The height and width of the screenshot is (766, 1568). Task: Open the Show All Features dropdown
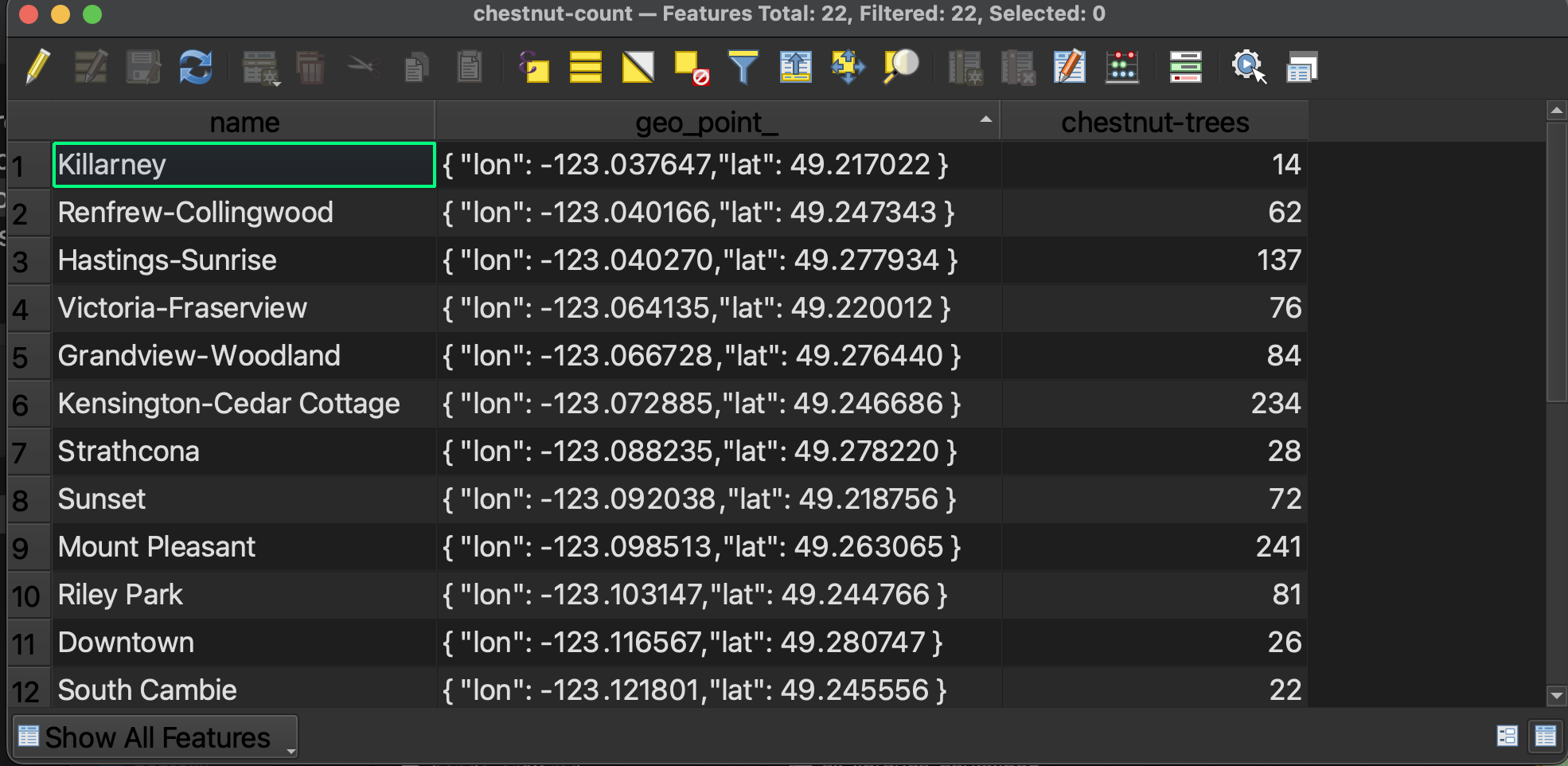click(x=156, y=737)
